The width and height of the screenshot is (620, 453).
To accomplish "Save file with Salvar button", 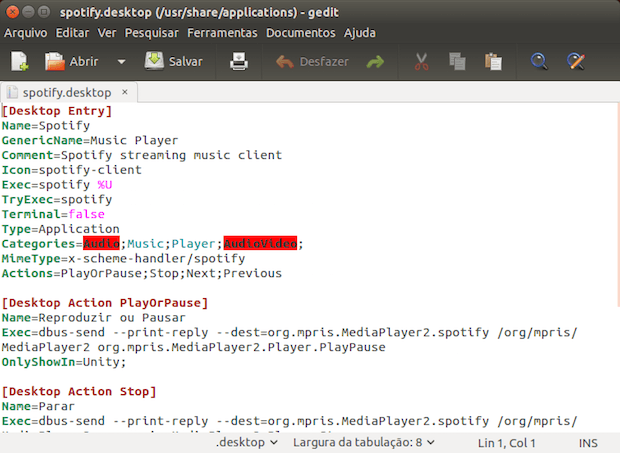I will pos(174,61).
